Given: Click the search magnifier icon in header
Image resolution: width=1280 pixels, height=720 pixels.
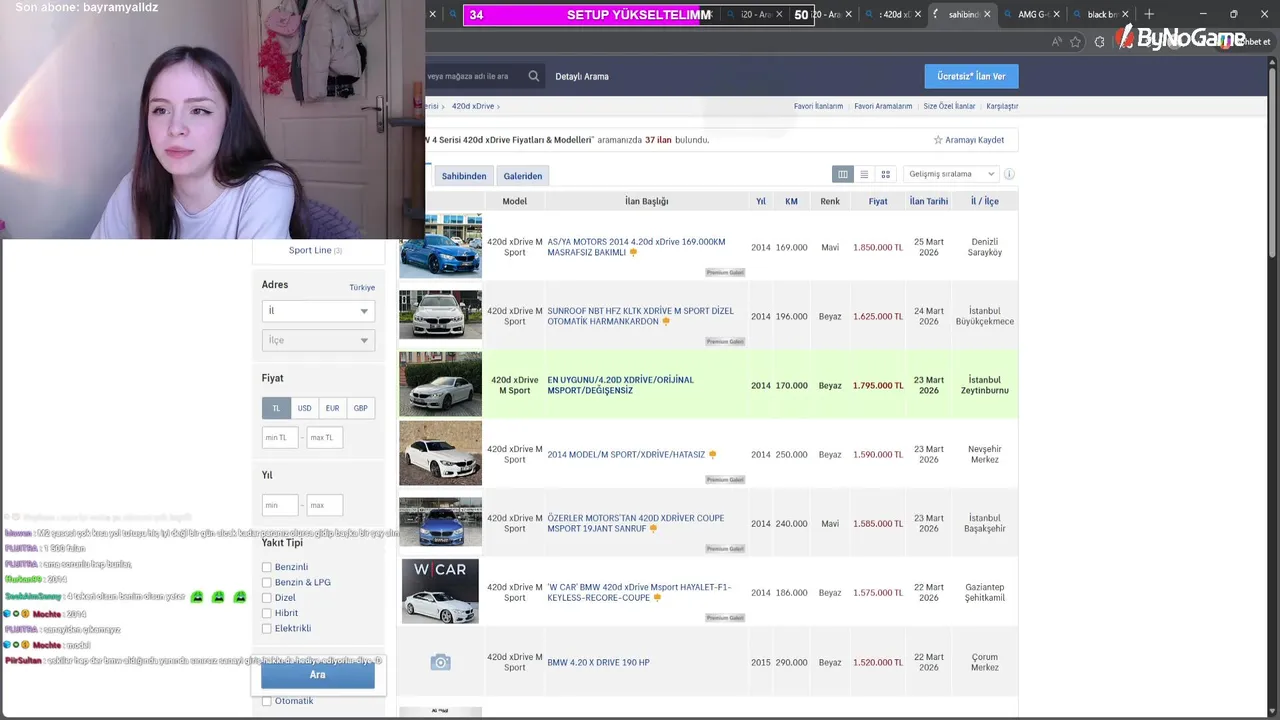Looking at the screenshot, I should click(x=534, y=76).
